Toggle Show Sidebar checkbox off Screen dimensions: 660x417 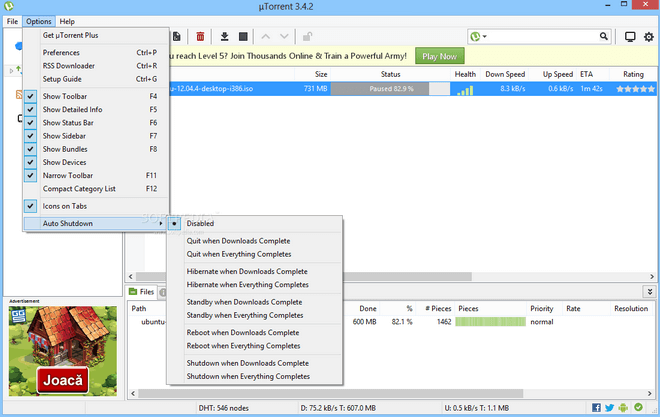31,135
